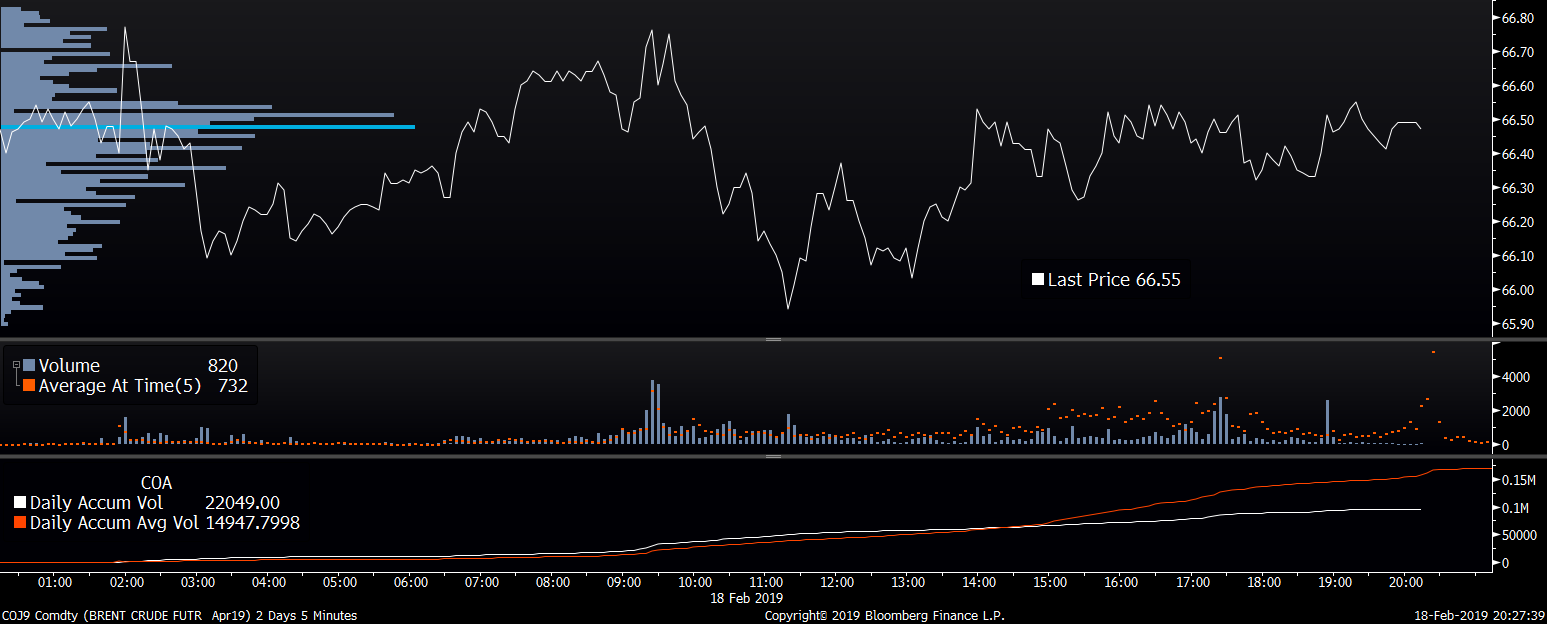This screenshot has height=624, width=1547.
Task: Click the '66.80' price axis label
Action: 1518,18
